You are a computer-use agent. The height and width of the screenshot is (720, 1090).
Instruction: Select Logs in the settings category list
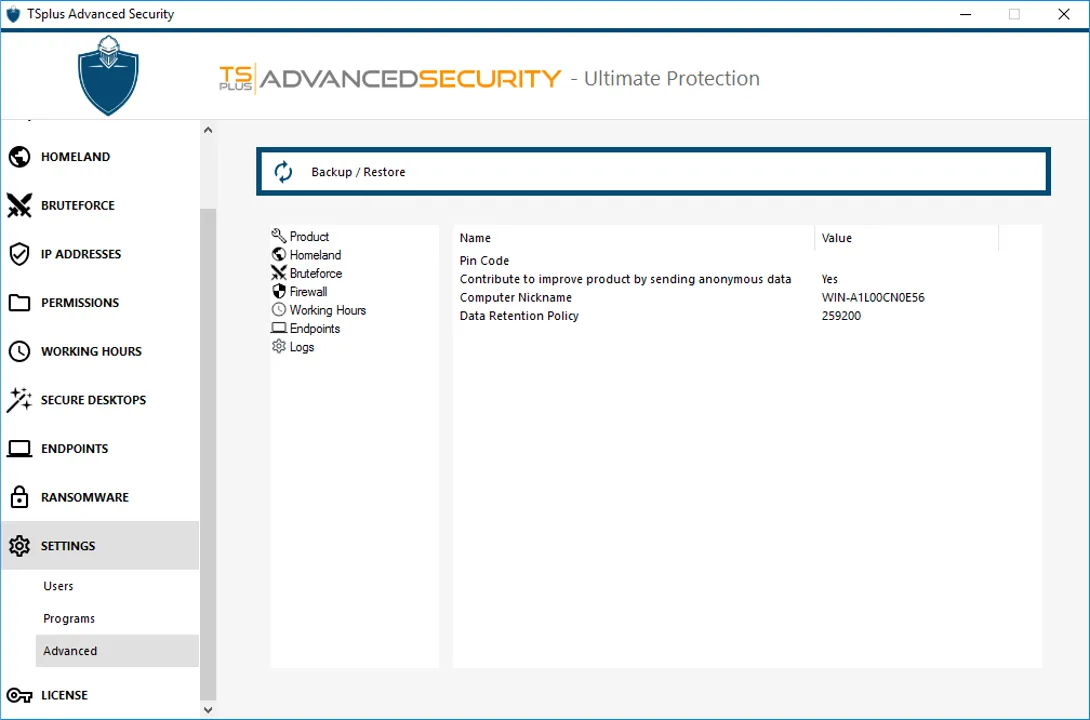(301, 347)
